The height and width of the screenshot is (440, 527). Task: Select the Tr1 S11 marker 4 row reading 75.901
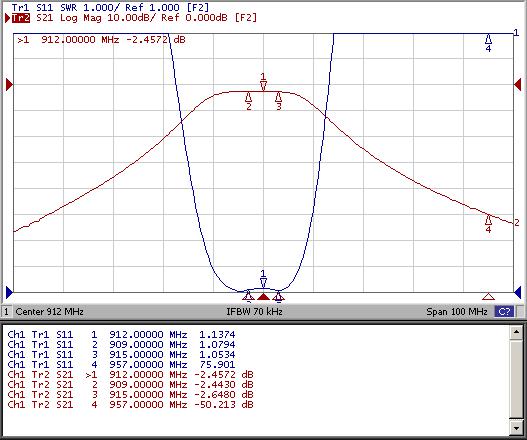coord(121,364)
